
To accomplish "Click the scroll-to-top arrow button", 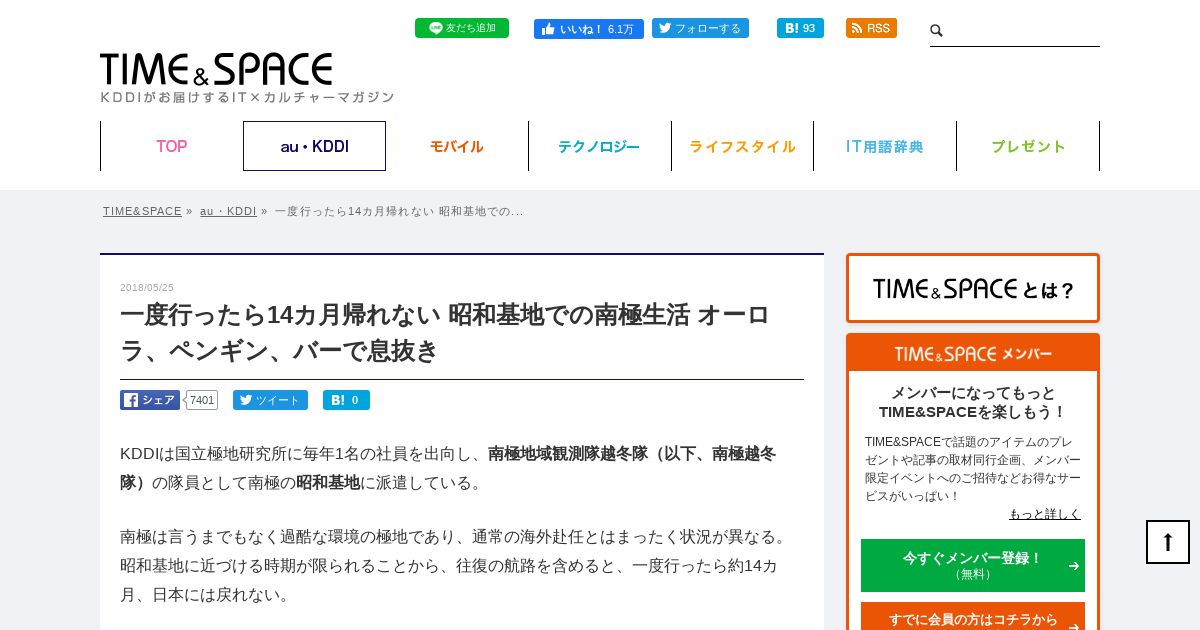I will click(x=1168, y=542).
